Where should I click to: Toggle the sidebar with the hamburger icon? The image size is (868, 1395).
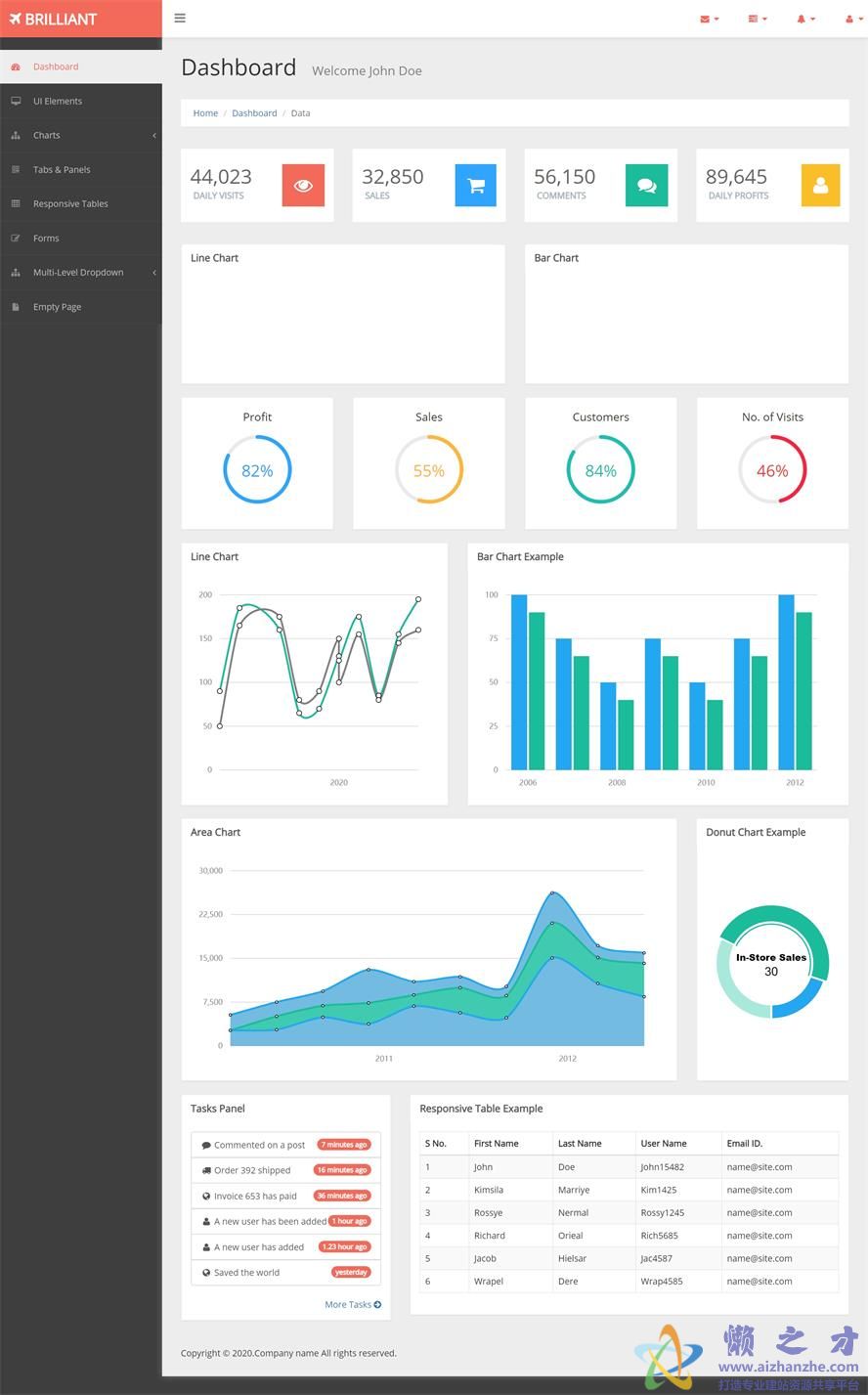[x=180, y=18]
